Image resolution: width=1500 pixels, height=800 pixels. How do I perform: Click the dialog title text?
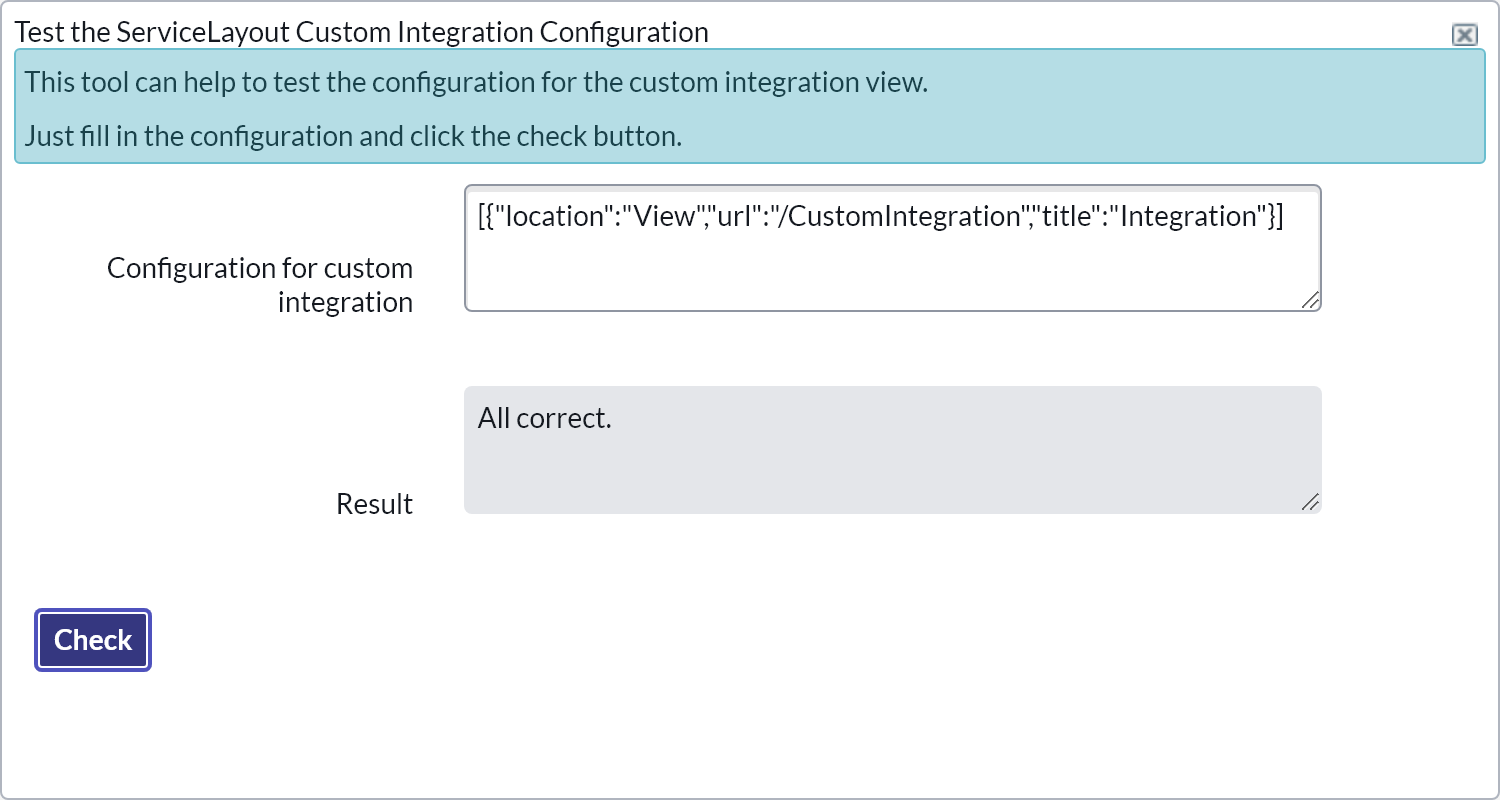[x=361, y=32]
